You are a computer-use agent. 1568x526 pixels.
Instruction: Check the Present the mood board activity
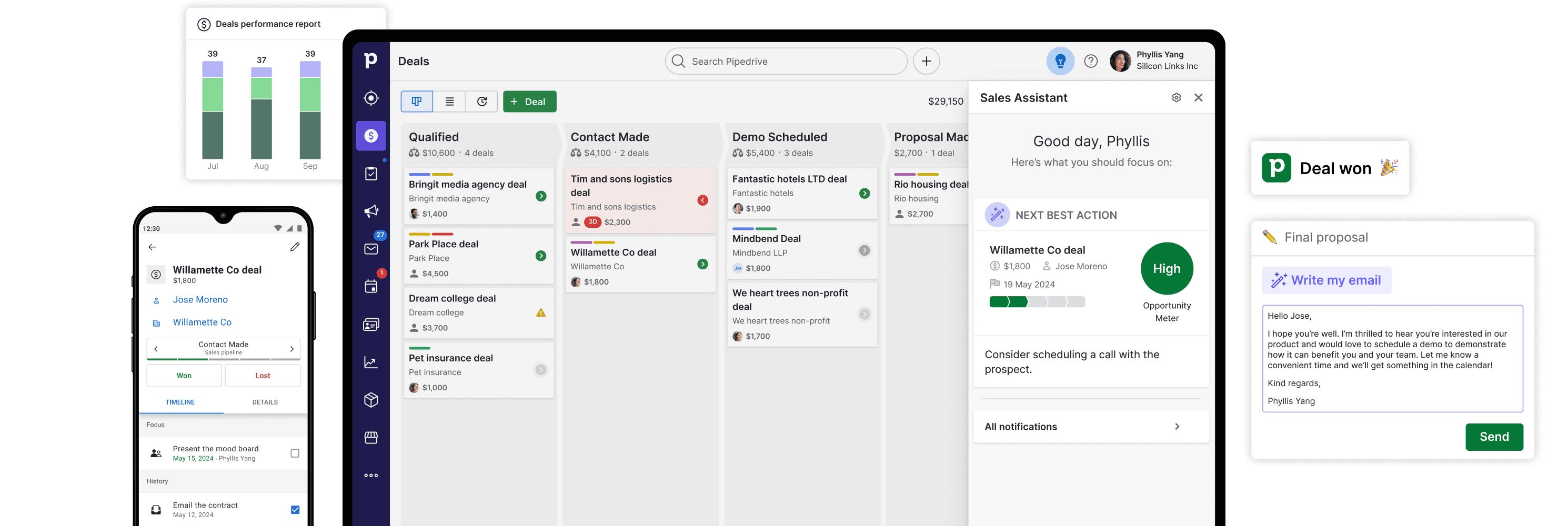[295, 453]
